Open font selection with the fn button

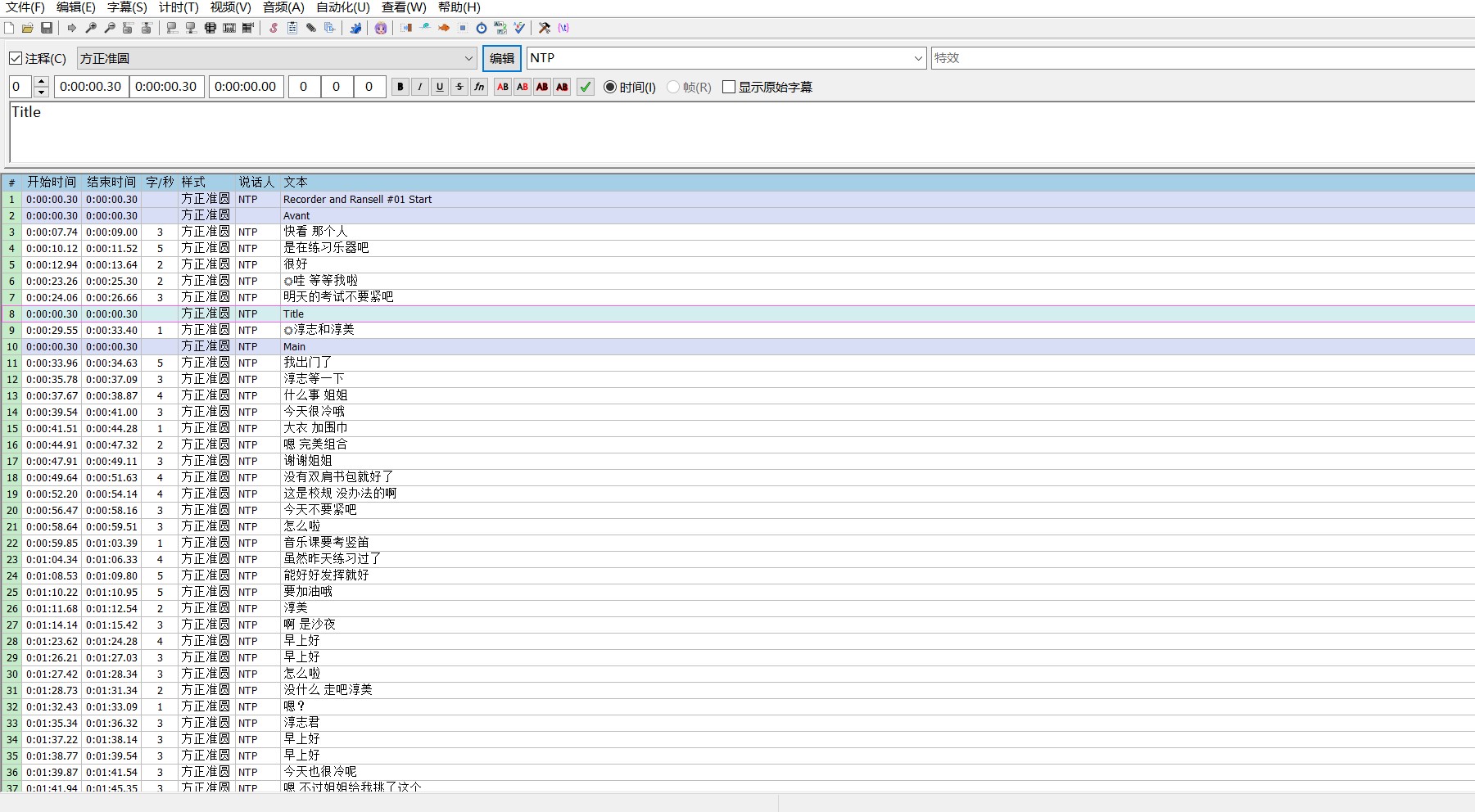(x=479, y=87)
